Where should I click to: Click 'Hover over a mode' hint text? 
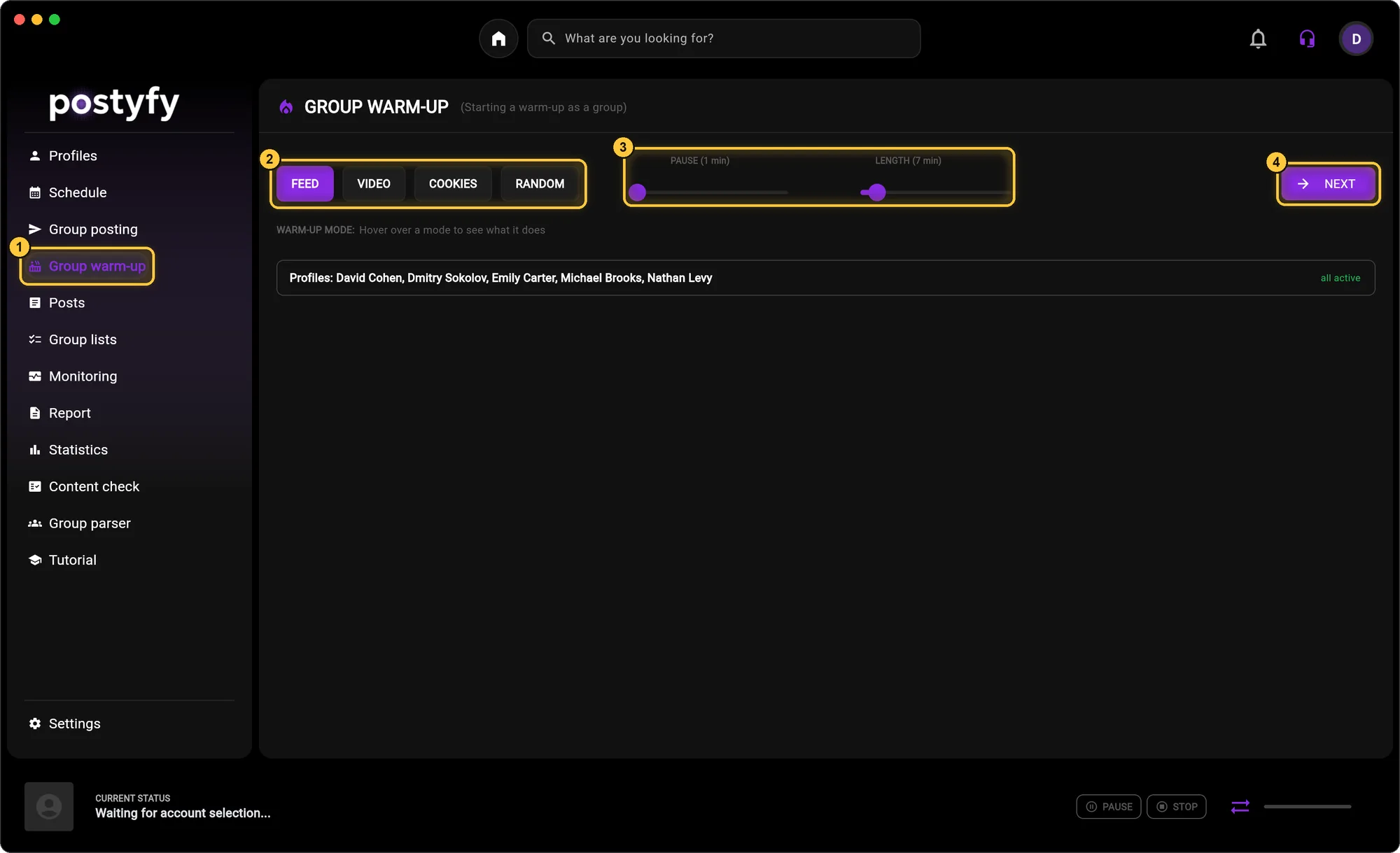click(452, 230)
